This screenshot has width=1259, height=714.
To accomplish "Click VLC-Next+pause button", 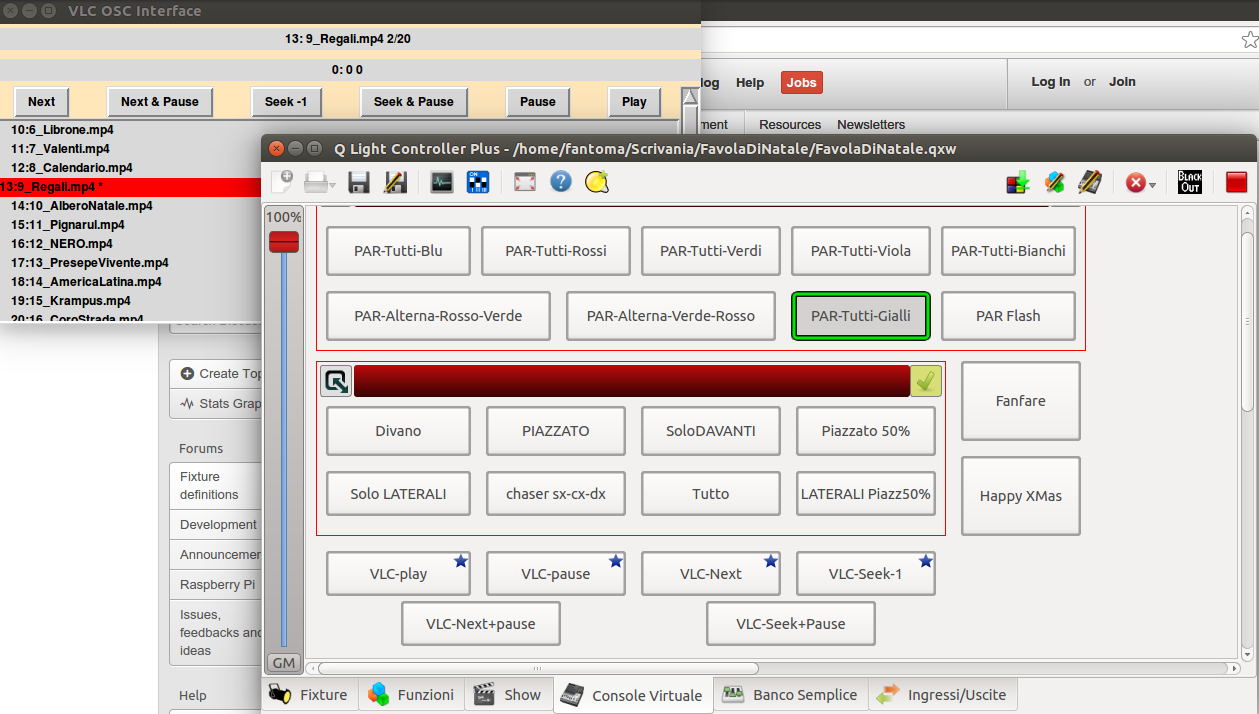I will coord(481,624).
